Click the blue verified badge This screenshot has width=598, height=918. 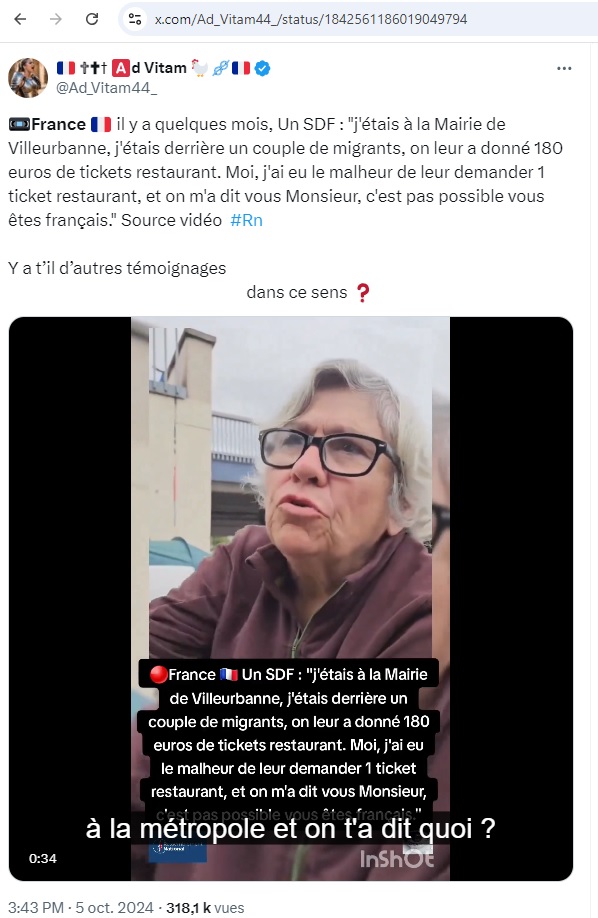(262, 68)
